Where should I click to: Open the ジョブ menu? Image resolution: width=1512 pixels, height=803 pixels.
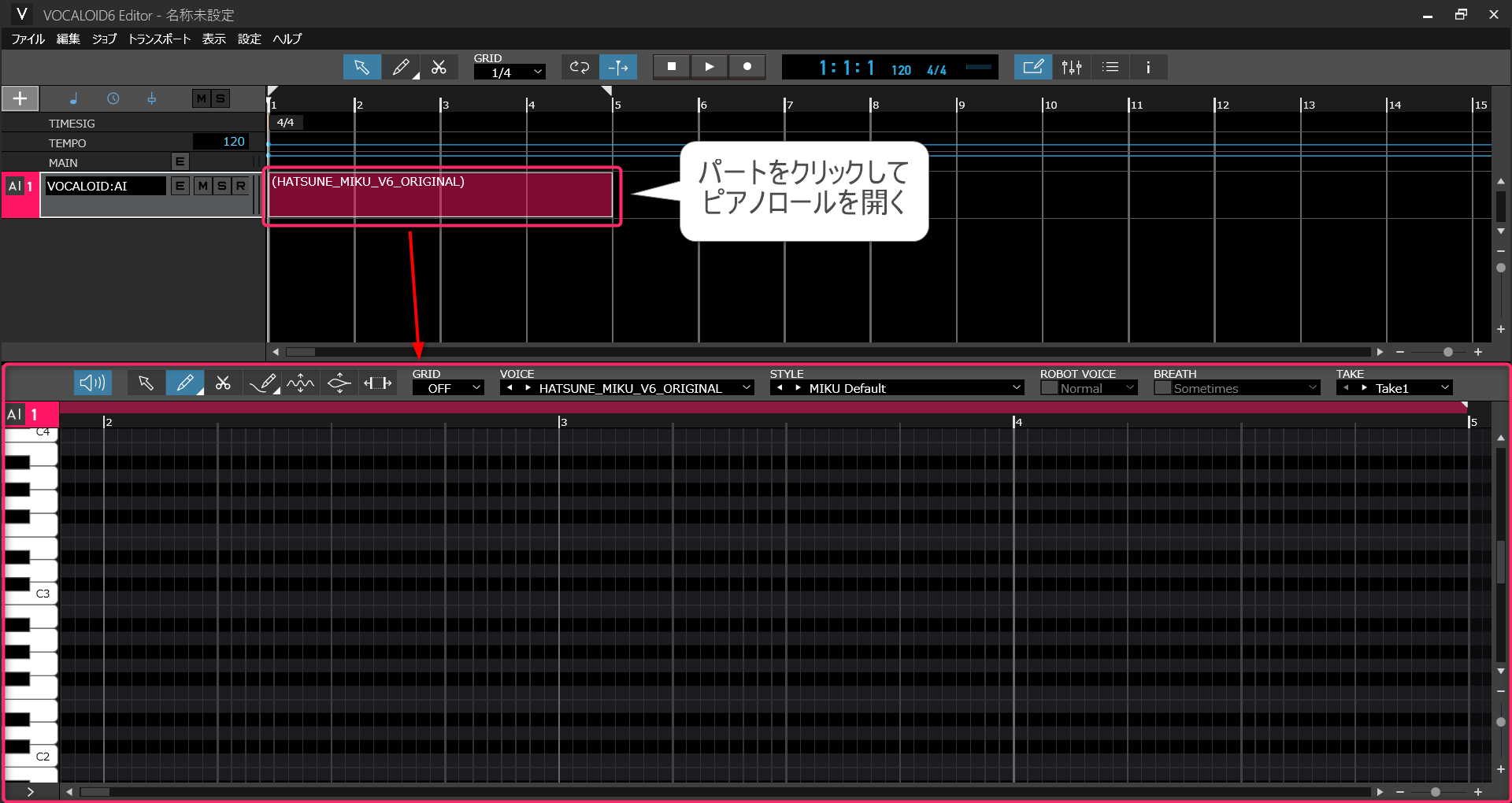[x=104, y=39]
